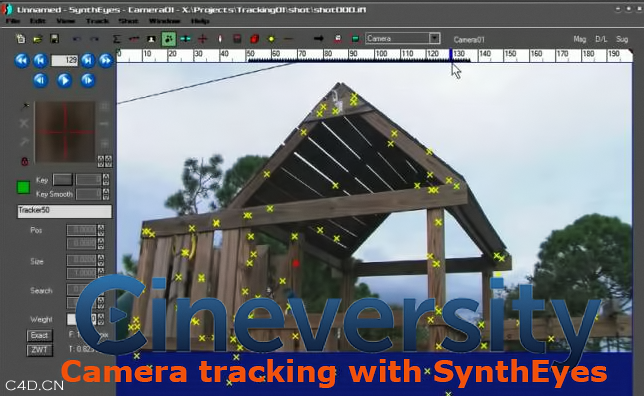Step back one frame button
Viewport: 644px width, 396px height.
(40, 80)
